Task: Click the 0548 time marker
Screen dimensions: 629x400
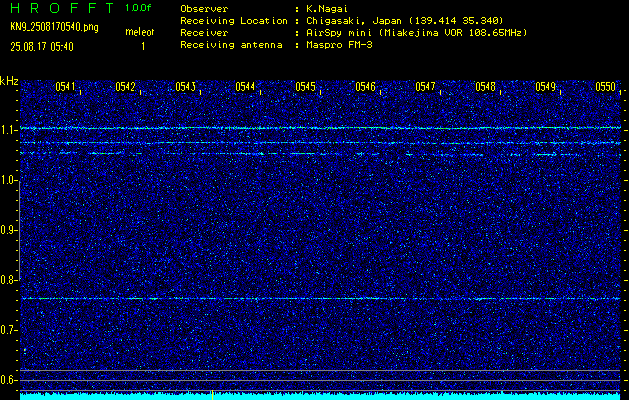Action: [x=485, y=87]
